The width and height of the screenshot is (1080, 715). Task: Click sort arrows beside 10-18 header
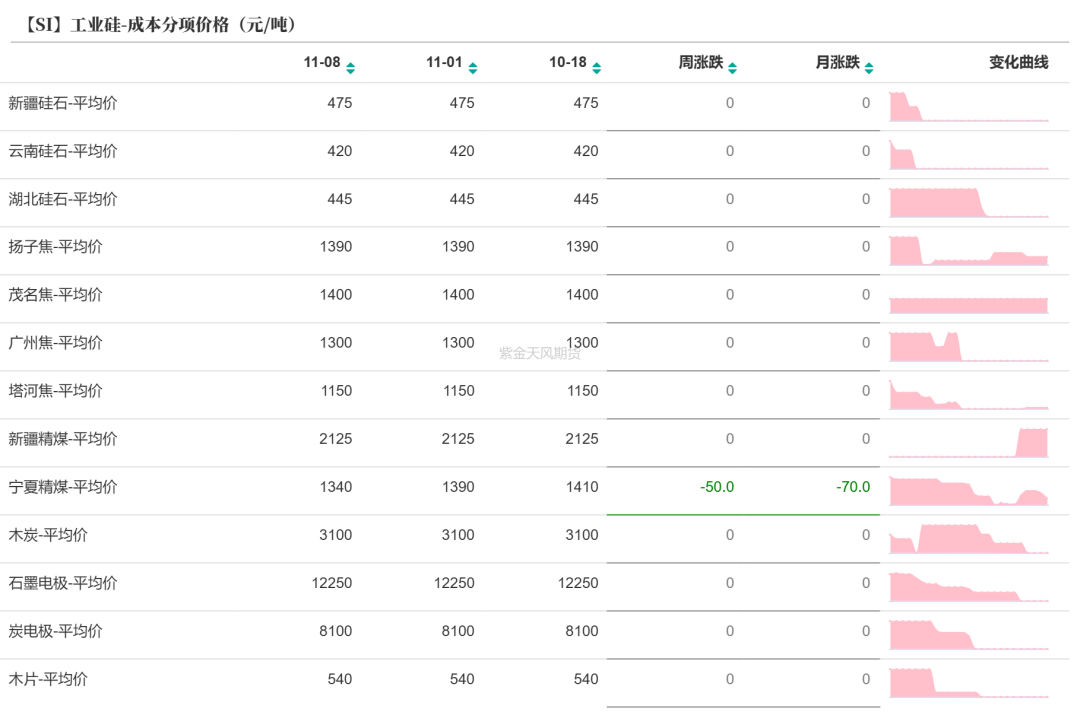tap(596, 68)
